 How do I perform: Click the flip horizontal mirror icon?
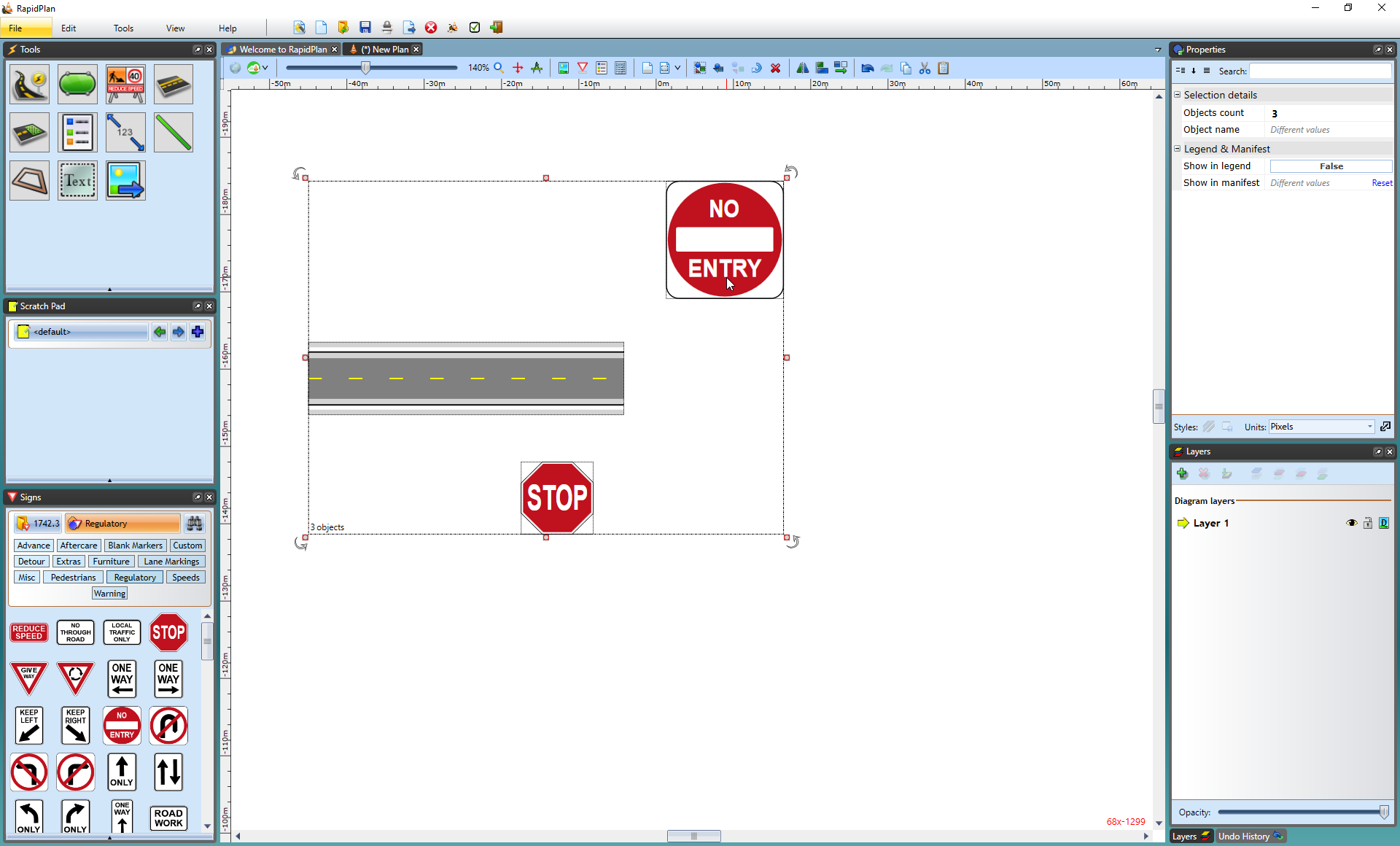(x=802, y=68)
